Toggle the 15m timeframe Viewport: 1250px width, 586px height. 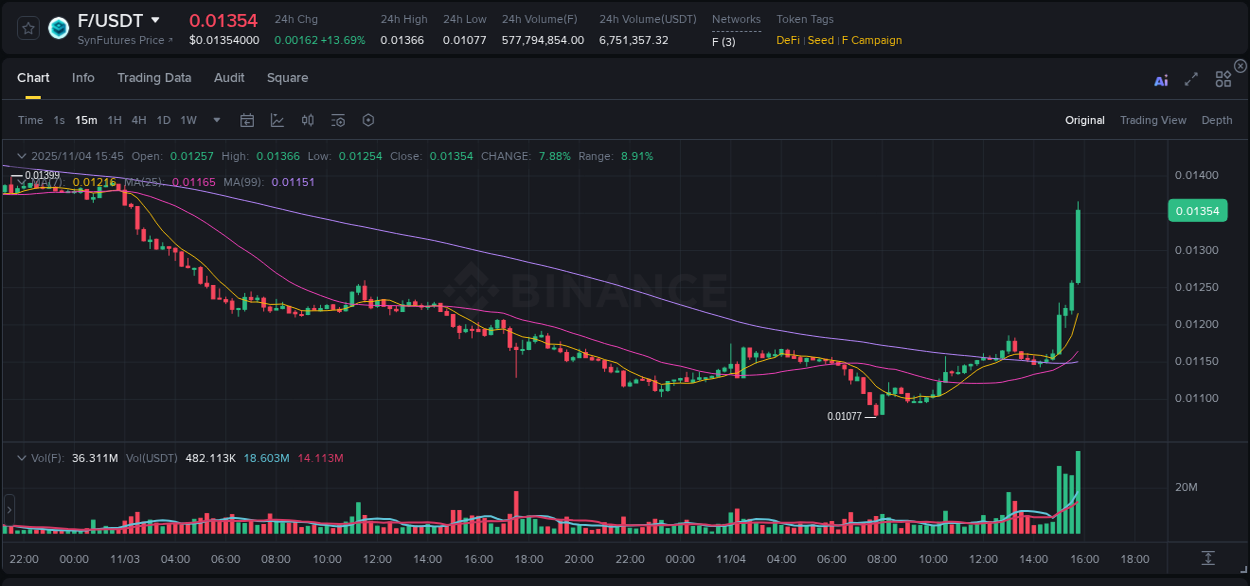86,120
